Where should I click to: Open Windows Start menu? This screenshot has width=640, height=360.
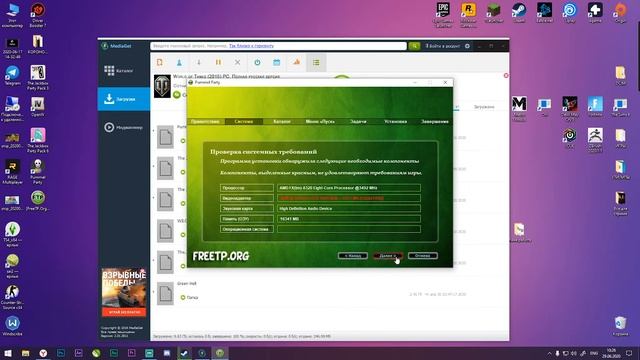point(8,353)
